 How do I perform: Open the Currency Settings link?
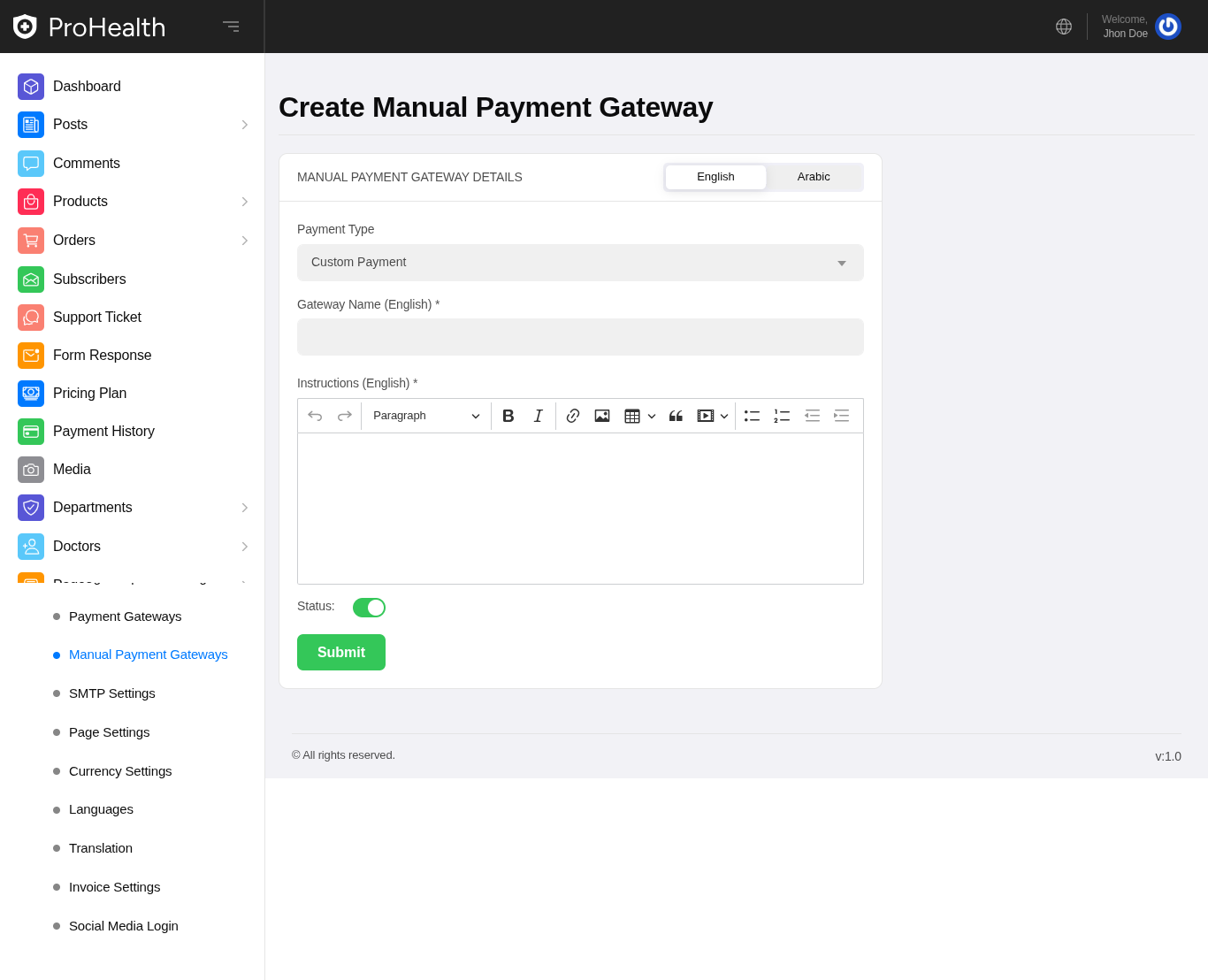[x=120, y=771]
